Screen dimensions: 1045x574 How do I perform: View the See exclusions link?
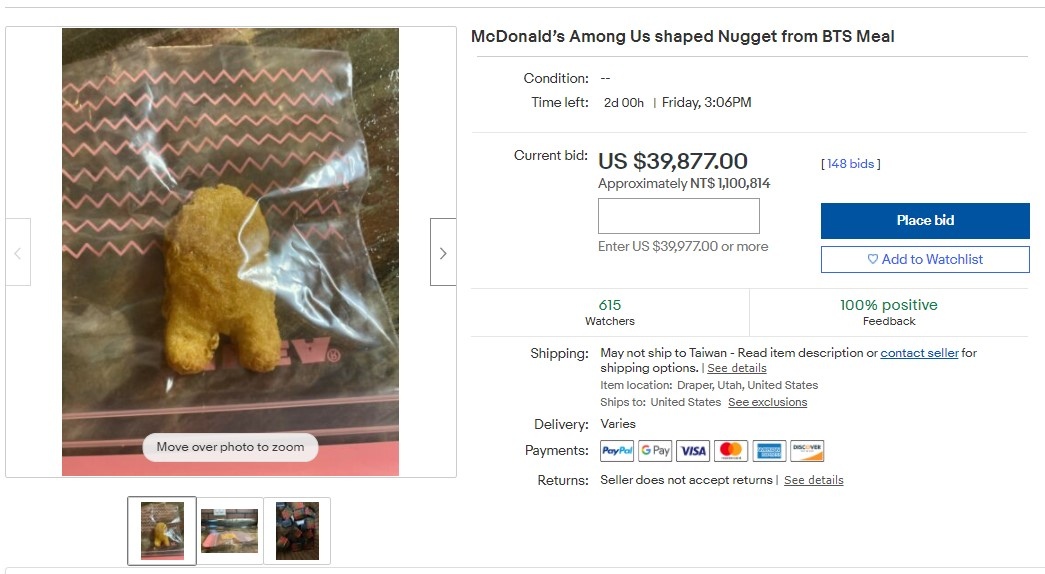pyautogui.click(x=767, y=402)
